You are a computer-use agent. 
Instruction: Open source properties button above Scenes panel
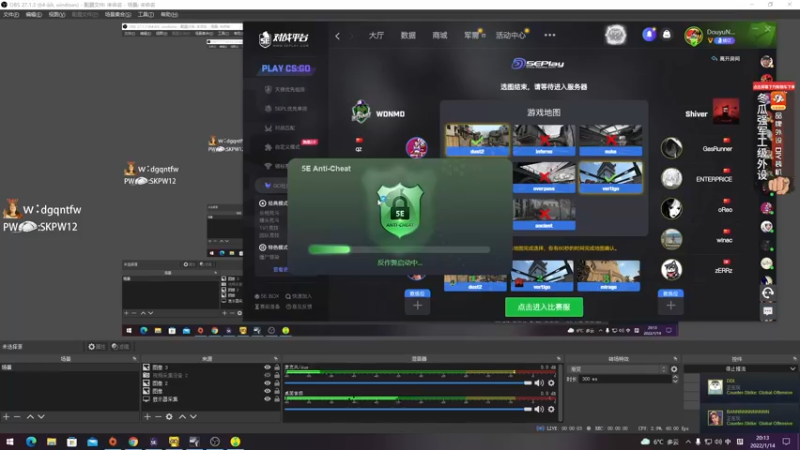pyautogui.click(x=96, y=347)
